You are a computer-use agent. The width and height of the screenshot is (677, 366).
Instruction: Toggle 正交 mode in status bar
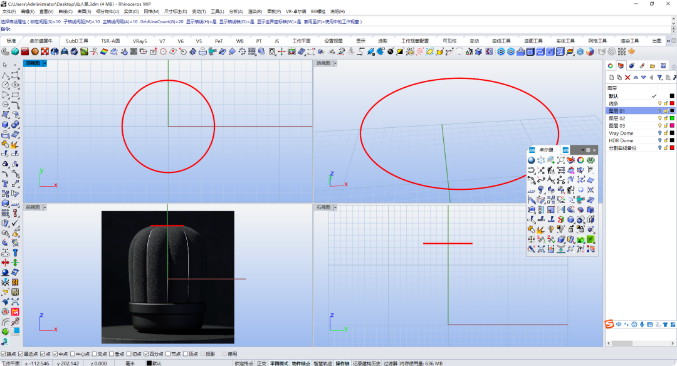(x=261, y=363)
